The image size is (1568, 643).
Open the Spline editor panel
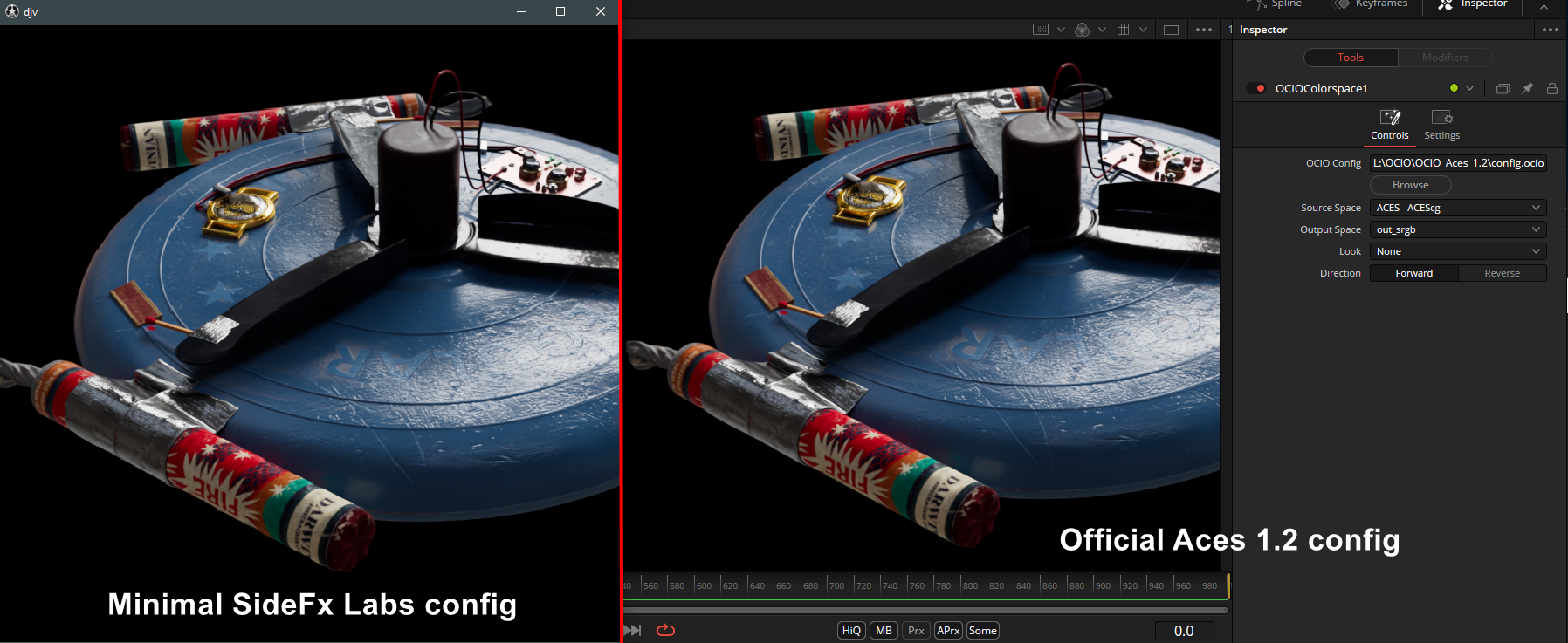[1276, 4]
